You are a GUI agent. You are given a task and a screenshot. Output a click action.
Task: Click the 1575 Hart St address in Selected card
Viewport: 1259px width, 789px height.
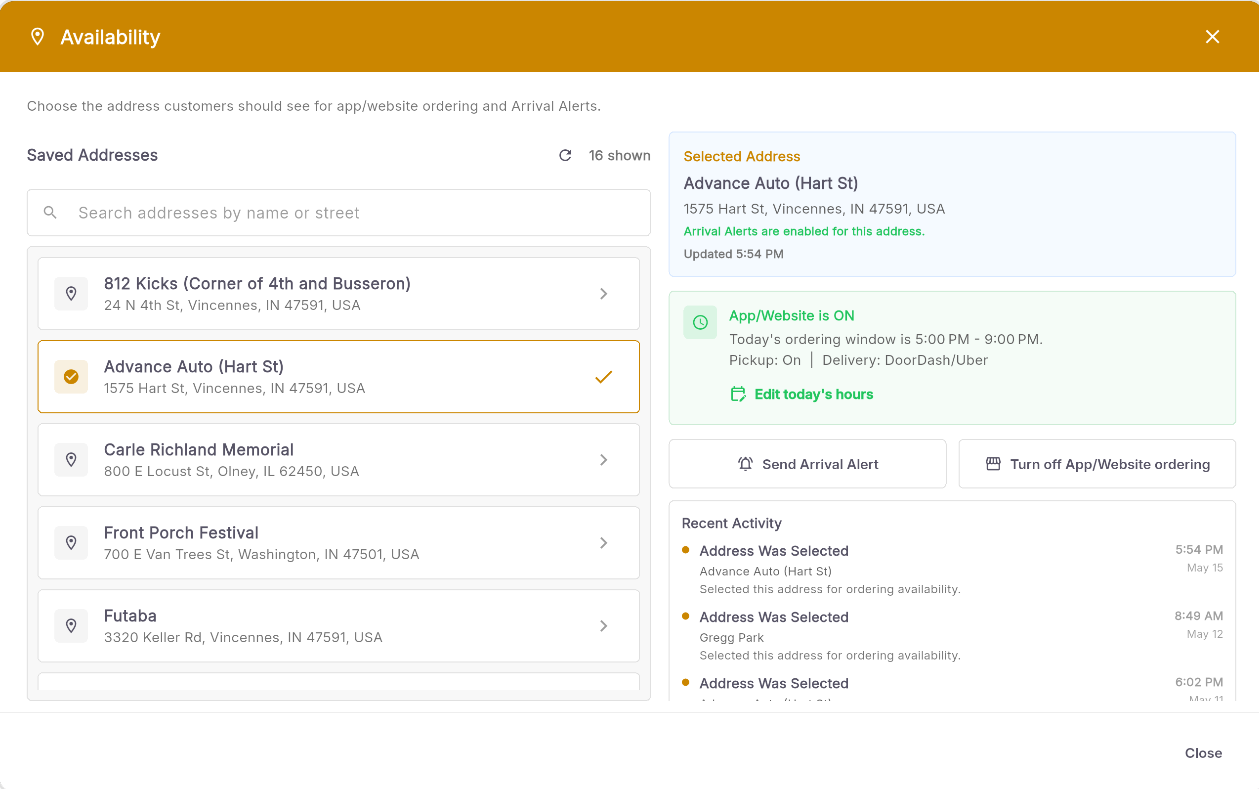tap(814, 209)
